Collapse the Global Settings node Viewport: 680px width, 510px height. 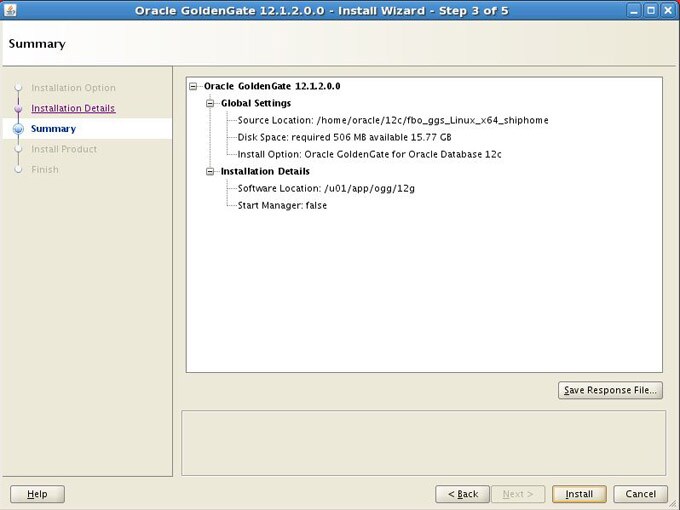[x=210, y=103]
